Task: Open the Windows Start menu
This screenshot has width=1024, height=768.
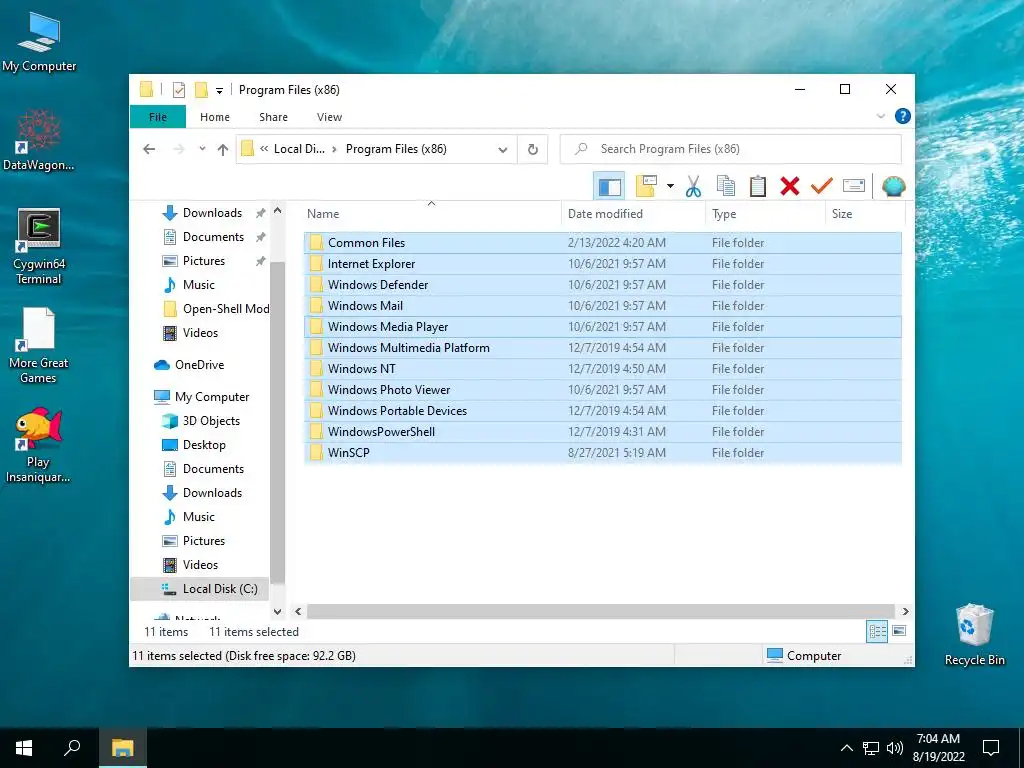Action: point(24,748)
